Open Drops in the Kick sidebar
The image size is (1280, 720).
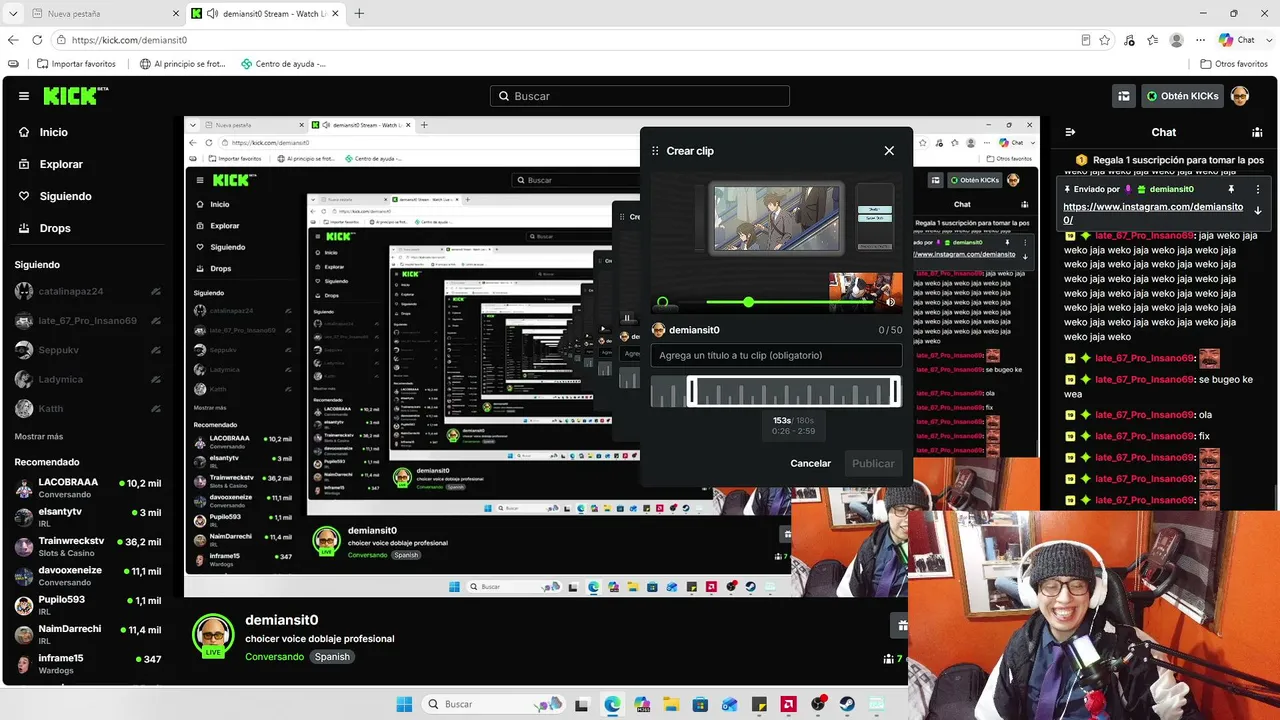point(45,228)
